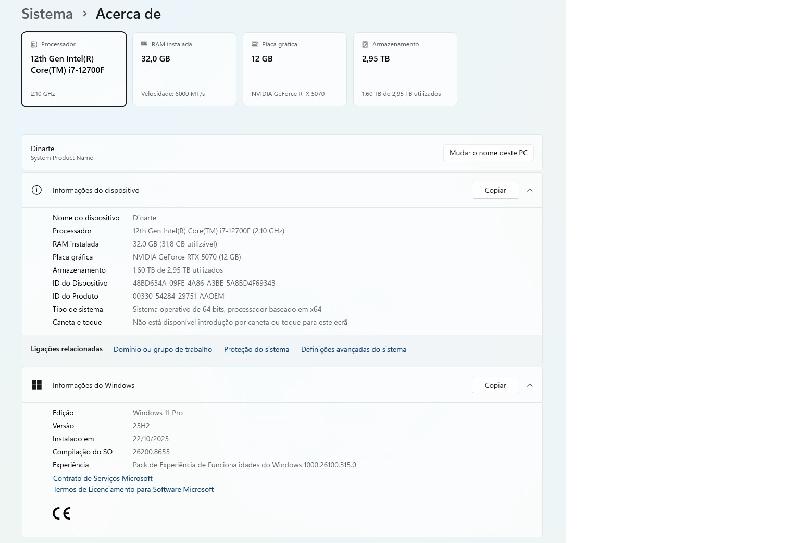This screenshot has height=543, width=800.
Task: Go back to Sistema breadcrumb
Action: click(47, 14)
